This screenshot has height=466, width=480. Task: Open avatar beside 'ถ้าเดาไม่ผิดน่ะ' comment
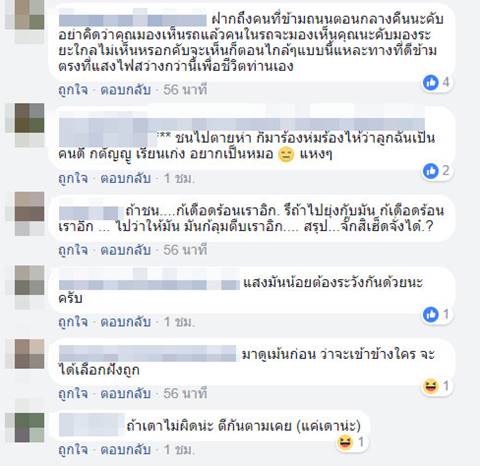click(30, 428)
